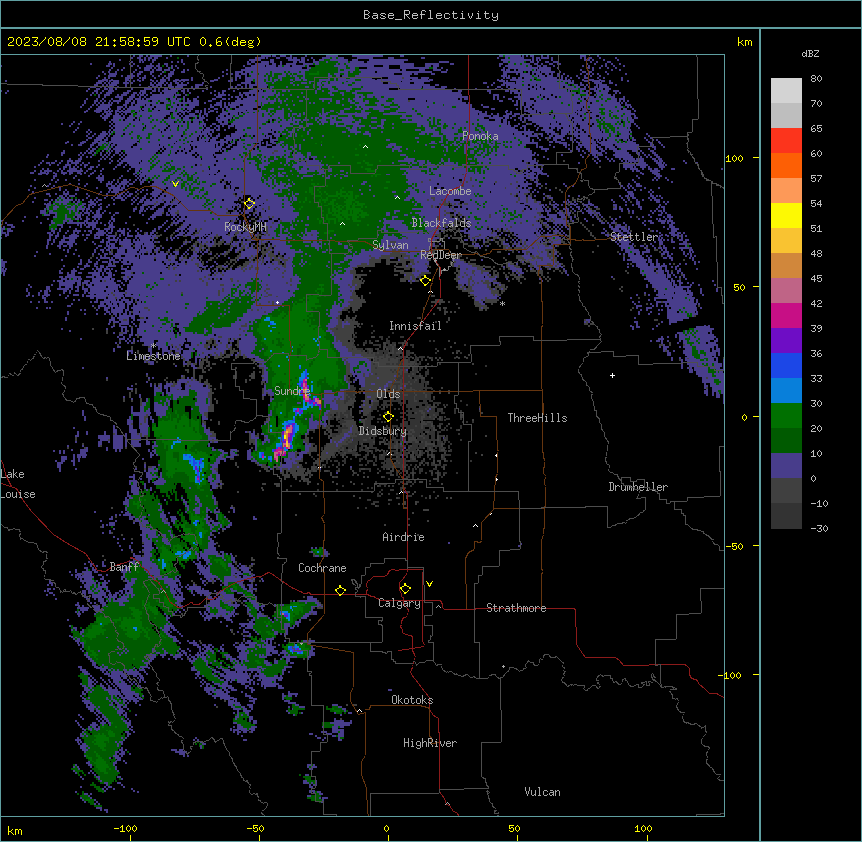Click the Drumheller city label
This screenshot has height=842, width=862.
[638, 487]
